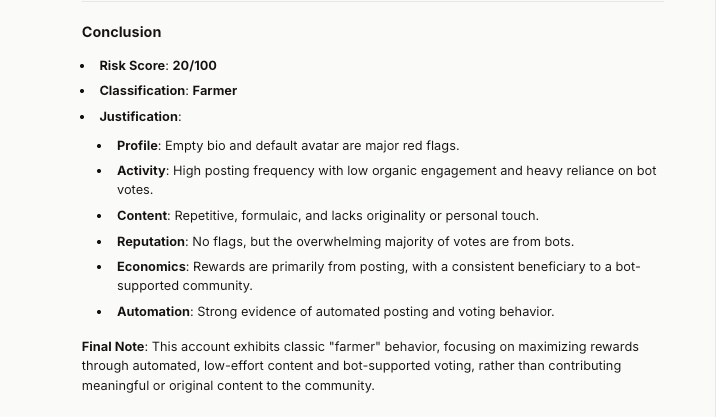Click the bold Automation label

coord(153,312)
